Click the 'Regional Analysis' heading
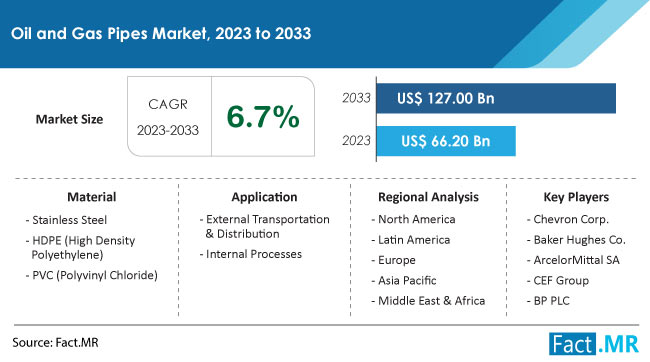Screen dimensions: 650x362 428,197
